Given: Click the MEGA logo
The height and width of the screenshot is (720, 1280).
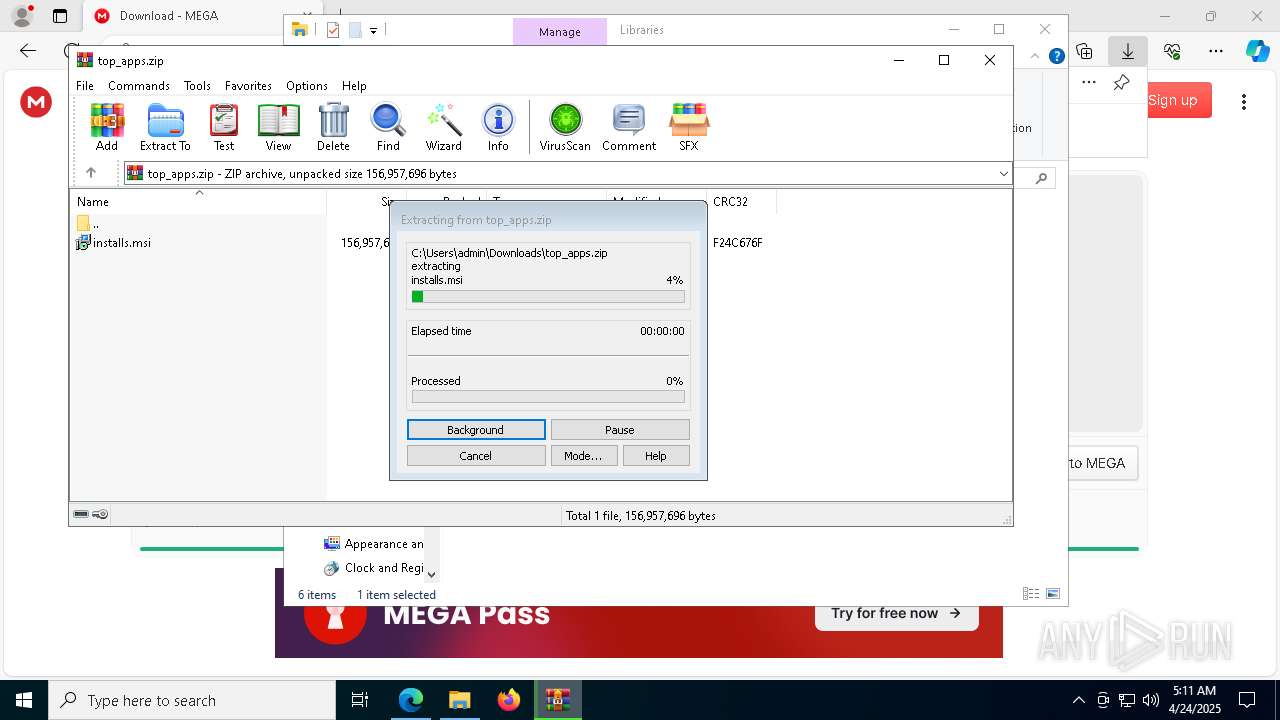Looking at the screenshot, I should [x=36, y=101].
